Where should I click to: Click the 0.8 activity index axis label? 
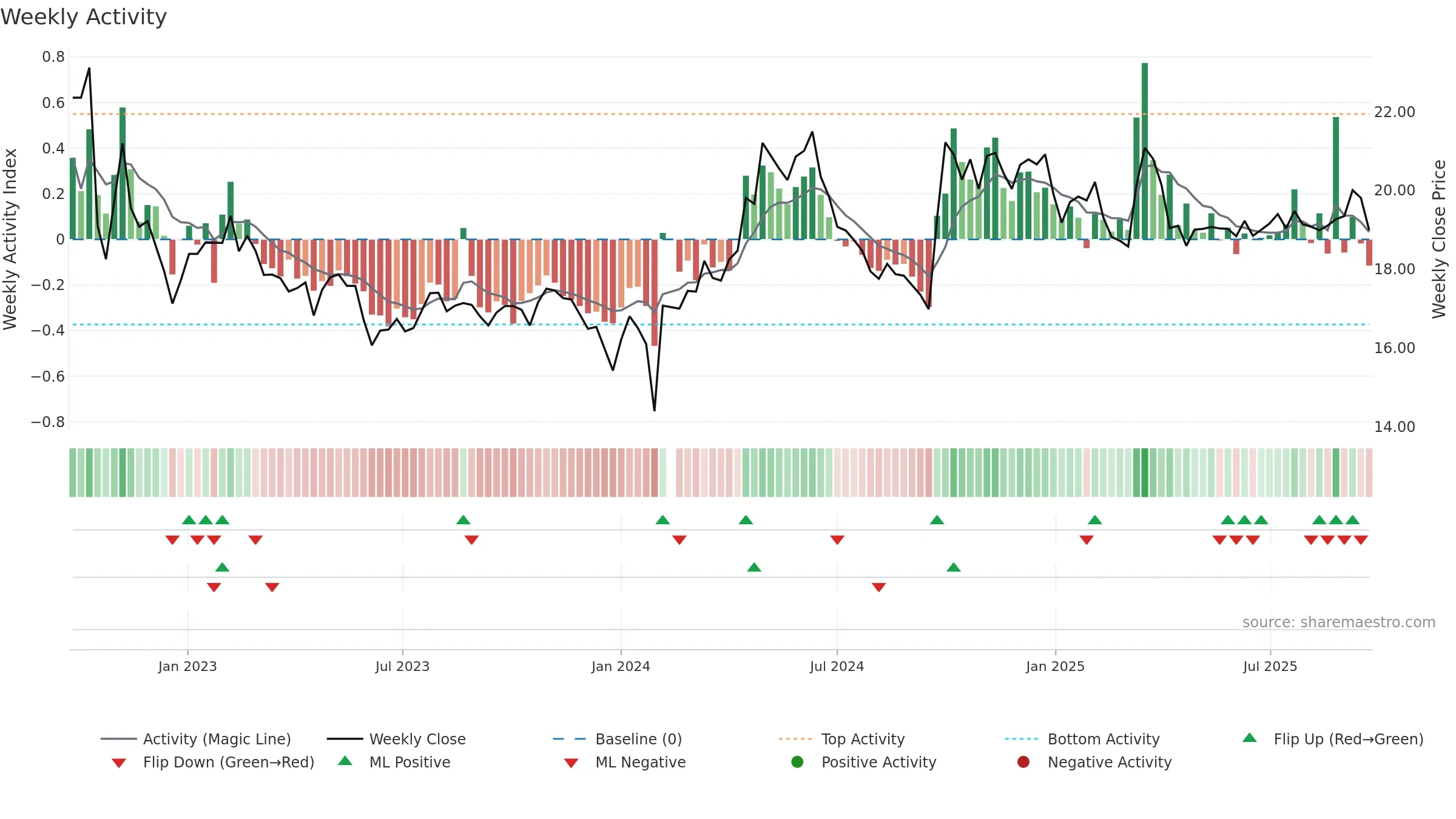click(x=53, y=57)
